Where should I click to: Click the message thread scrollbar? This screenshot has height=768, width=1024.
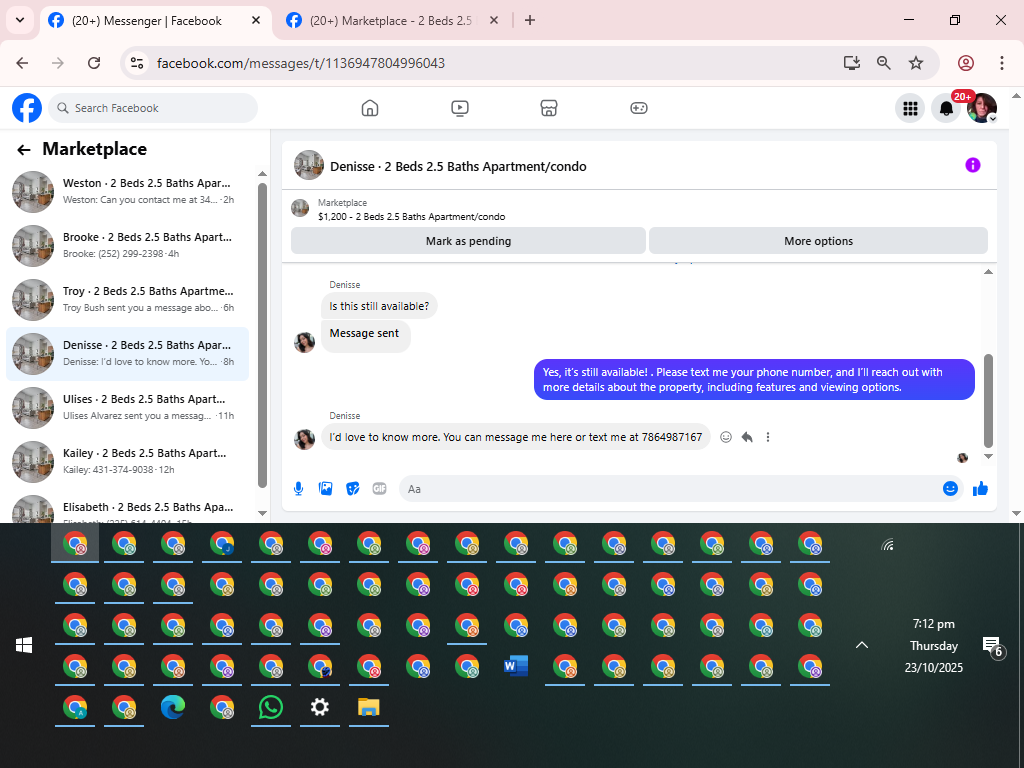[x=988, y=401]
